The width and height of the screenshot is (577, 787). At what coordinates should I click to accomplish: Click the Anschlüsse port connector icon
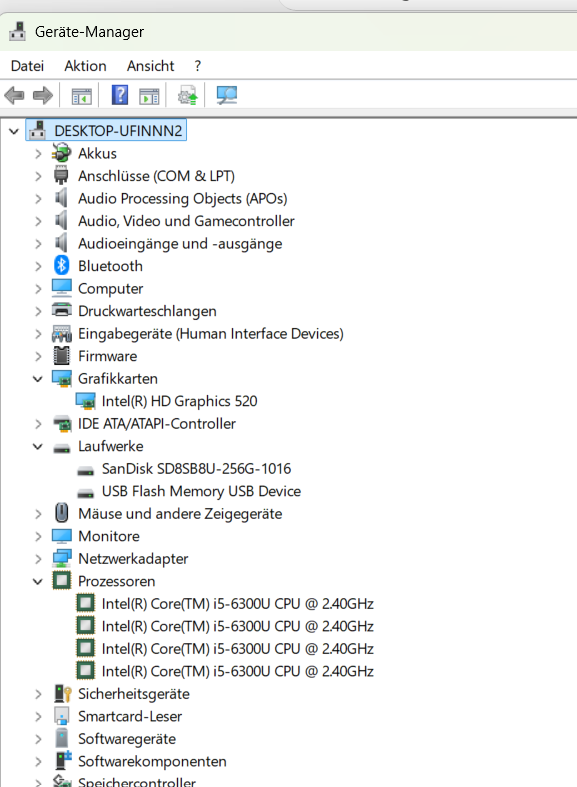(x=61, y=176)
